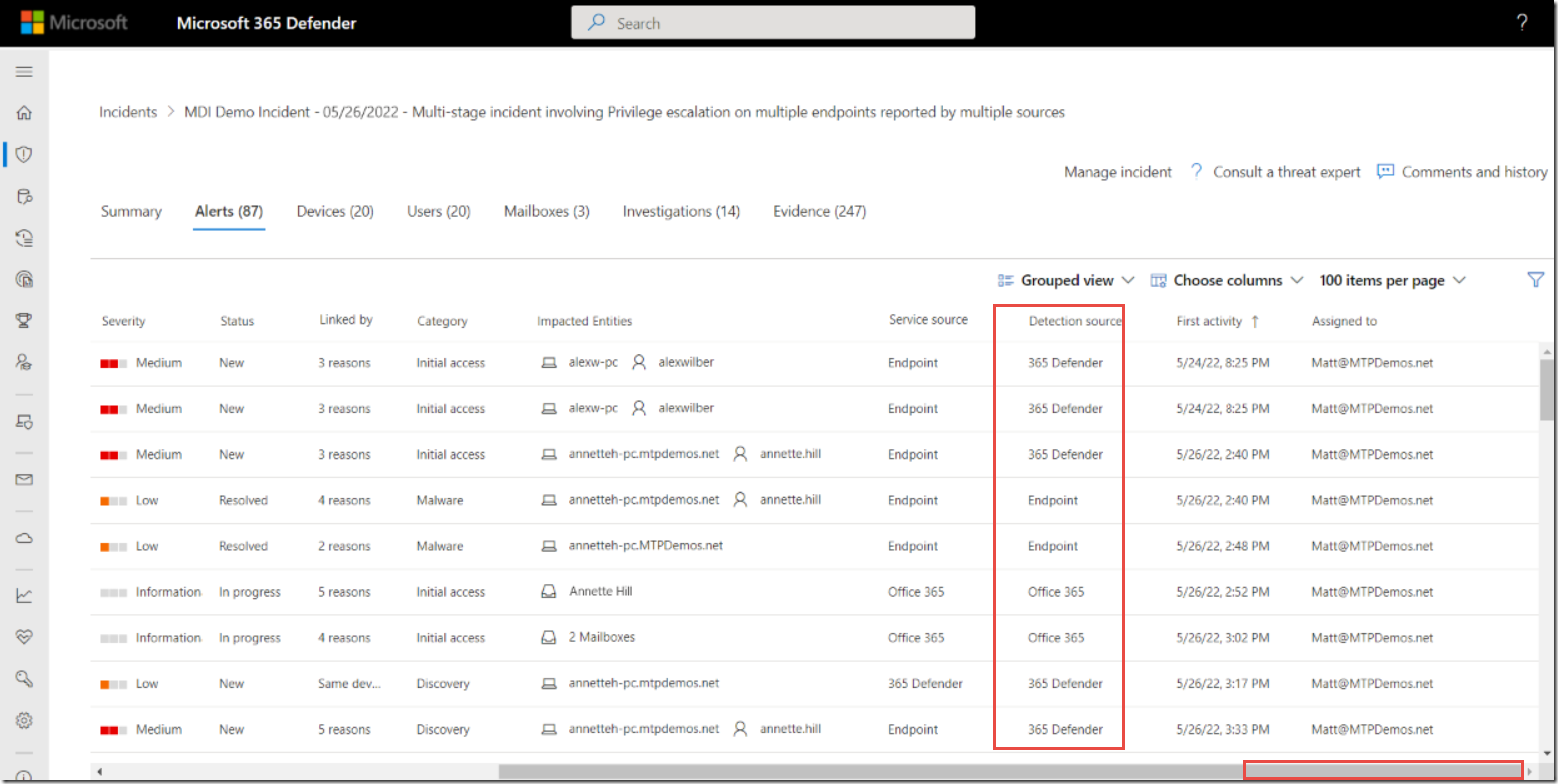Open Permissions key icon in sidebar
Image resolution: width=1558 pixels, height=784 pixels.
24,679
